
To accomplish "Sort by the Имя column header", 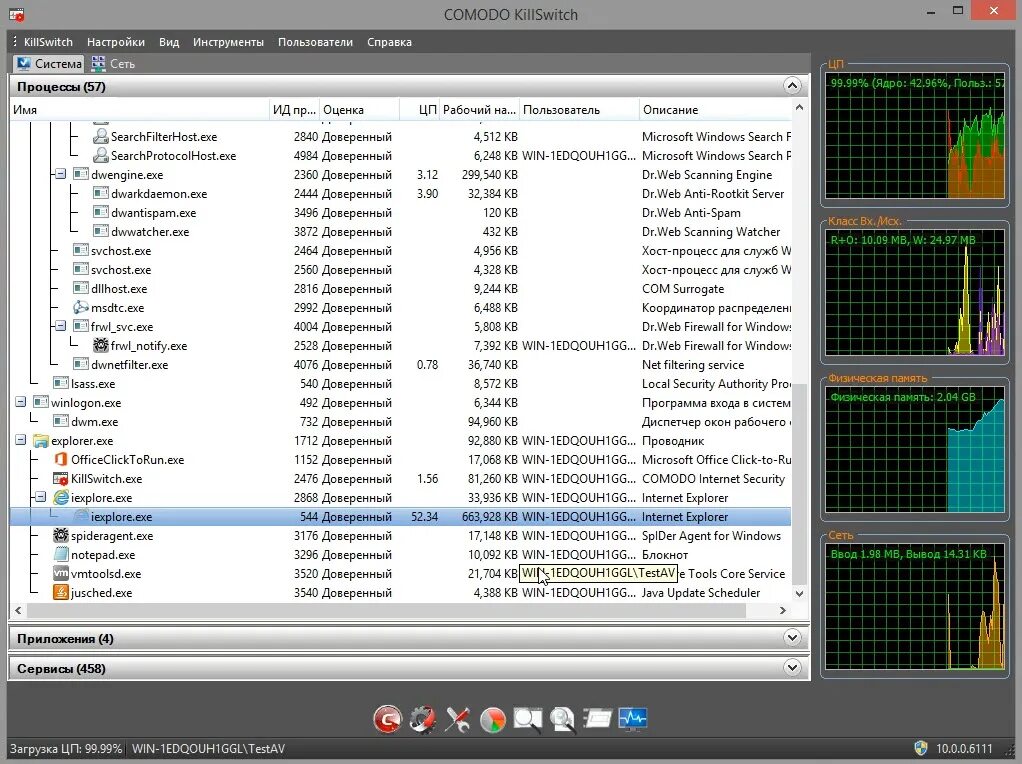I will click(x=139, y=110).
